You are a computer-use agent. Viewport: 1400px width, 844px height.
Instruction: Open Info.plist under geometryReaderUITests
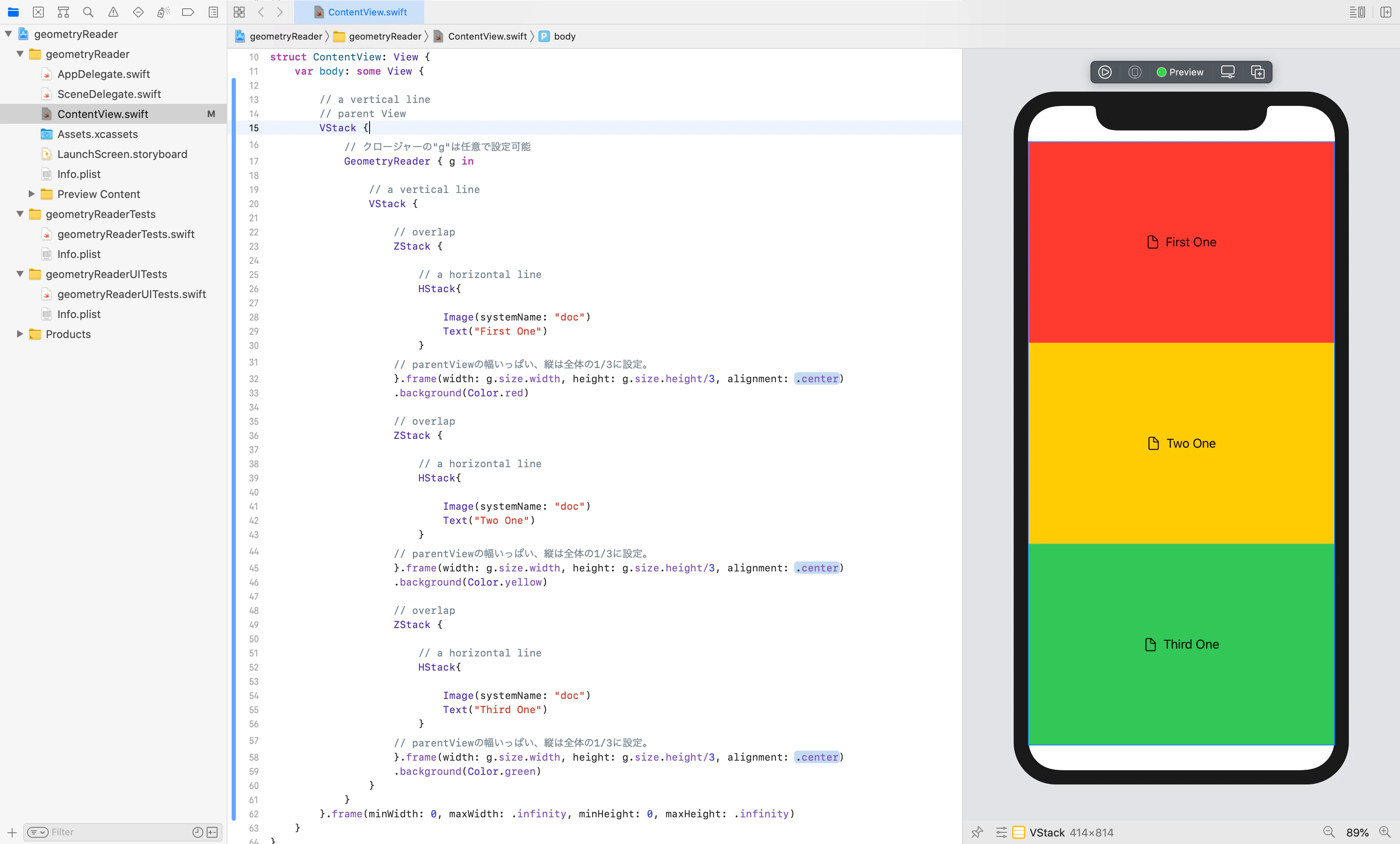pyautogui.click(x=79, y=314)
